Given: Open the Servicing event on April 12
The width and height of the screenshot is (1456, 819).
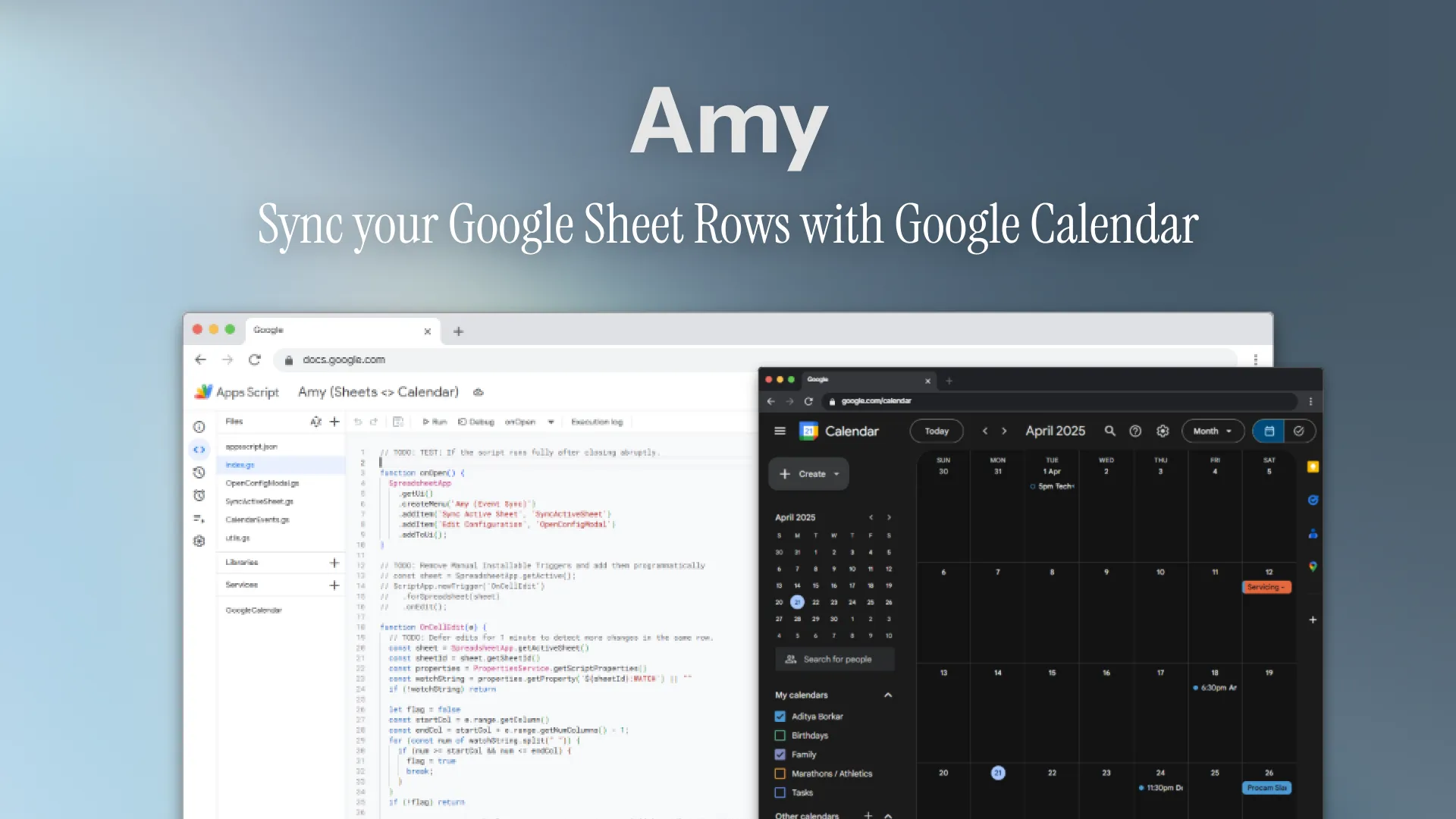Looking at the screenshot, I should pos(1266,587).
